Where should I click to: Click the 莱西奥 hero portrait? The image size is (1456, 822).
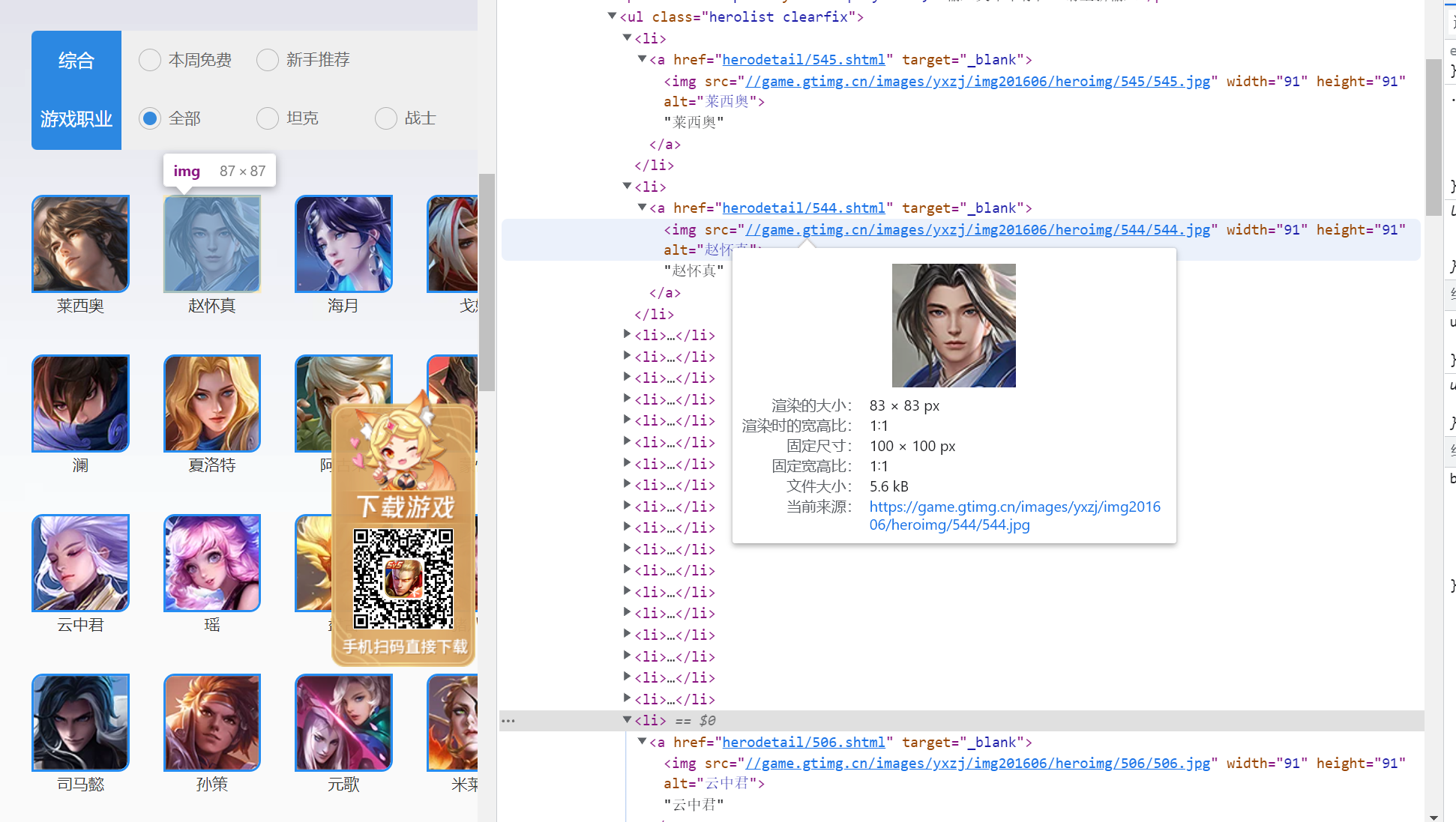[x=80, y=244]
